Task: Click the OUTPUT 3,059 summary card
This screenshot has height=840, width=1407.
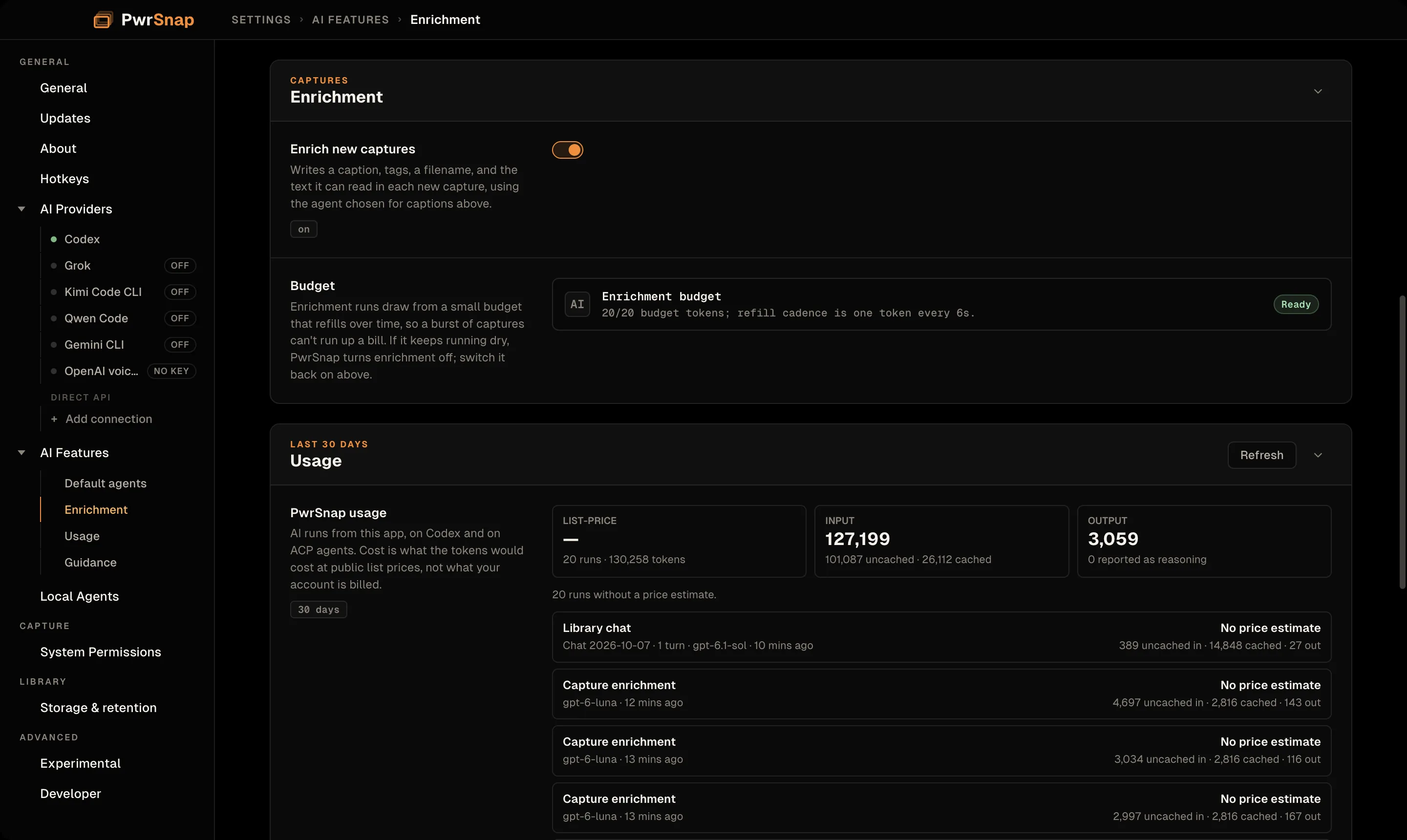Action: [x=1204, y=541]
